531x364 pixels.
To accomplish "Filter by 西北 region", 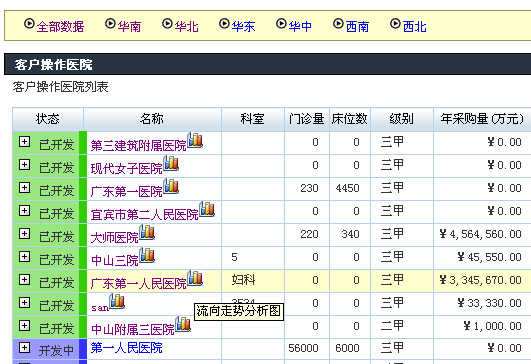I will coord(415,26).
